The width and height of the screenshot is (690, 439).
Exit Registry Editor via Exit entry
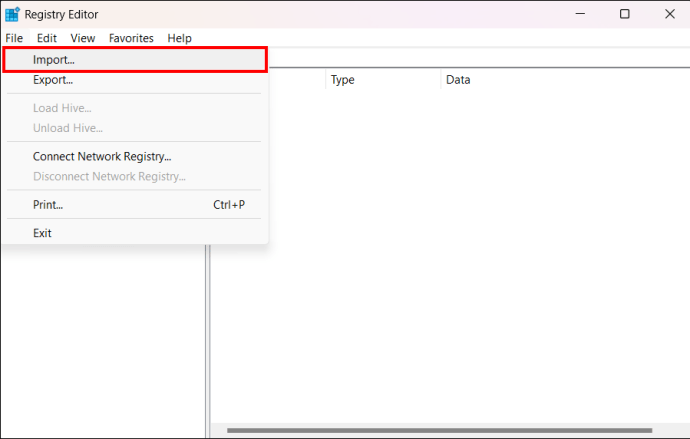(x=135, y=233)
